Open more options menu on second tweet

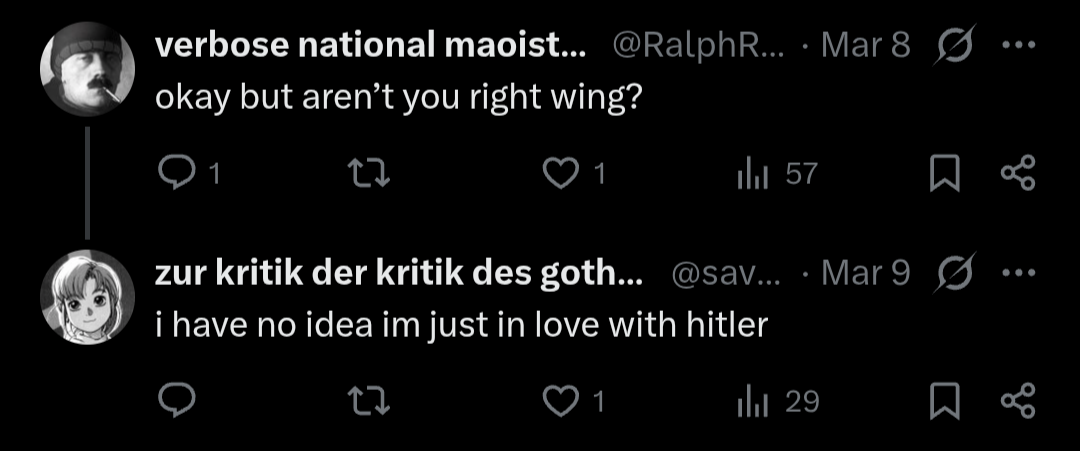1017,274
